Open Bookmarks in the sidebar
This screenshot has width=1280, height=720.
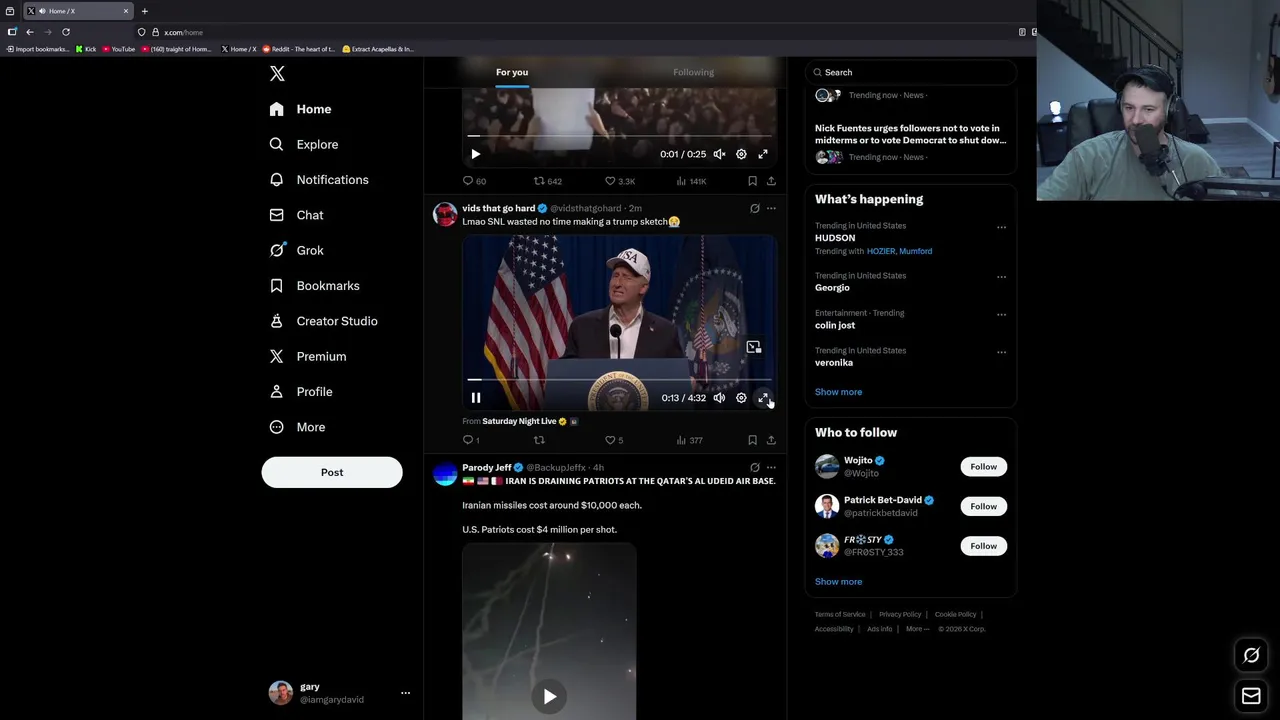314,286
